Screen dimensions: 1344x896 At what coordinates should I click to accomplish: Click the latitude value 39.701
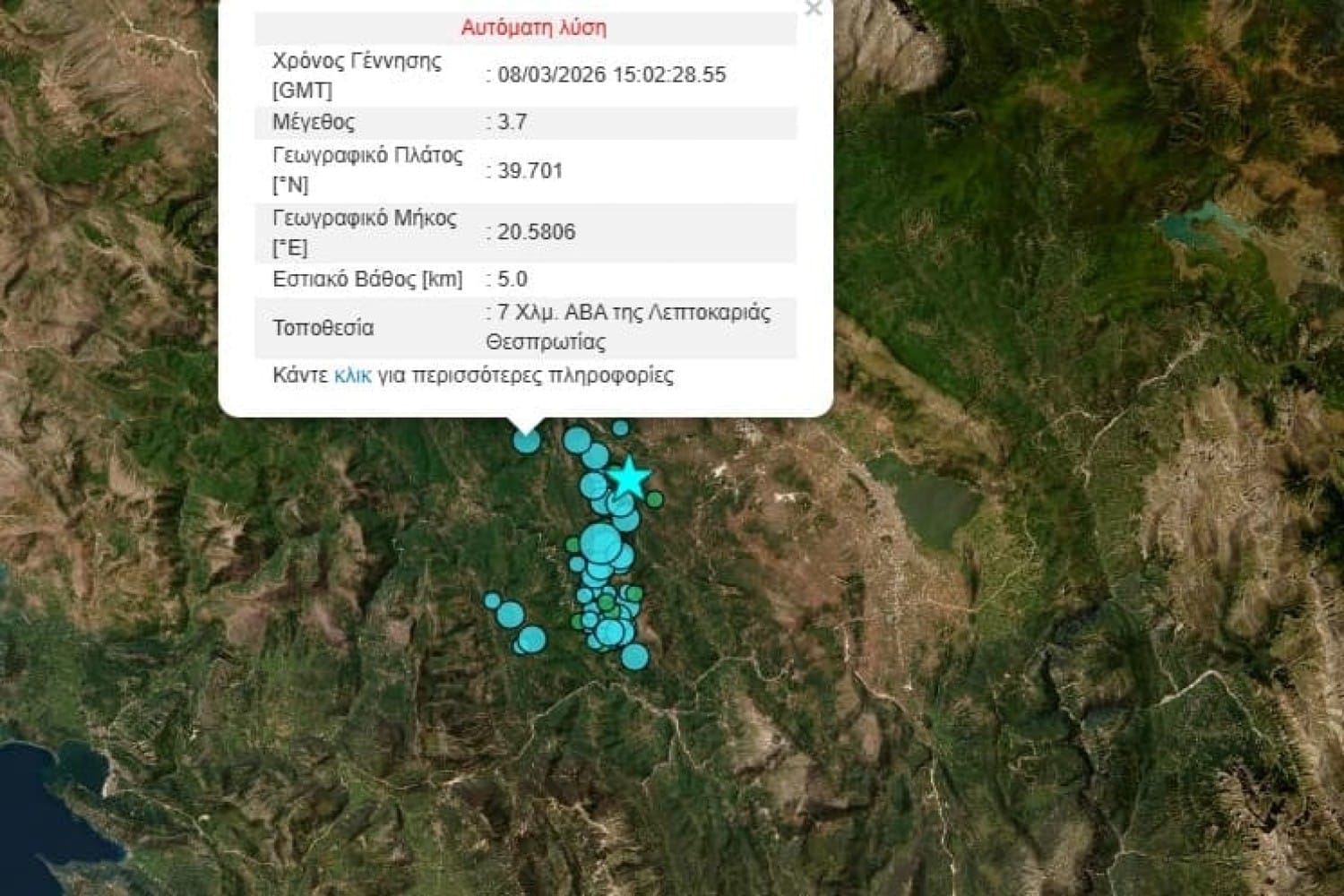pos(530,170)
